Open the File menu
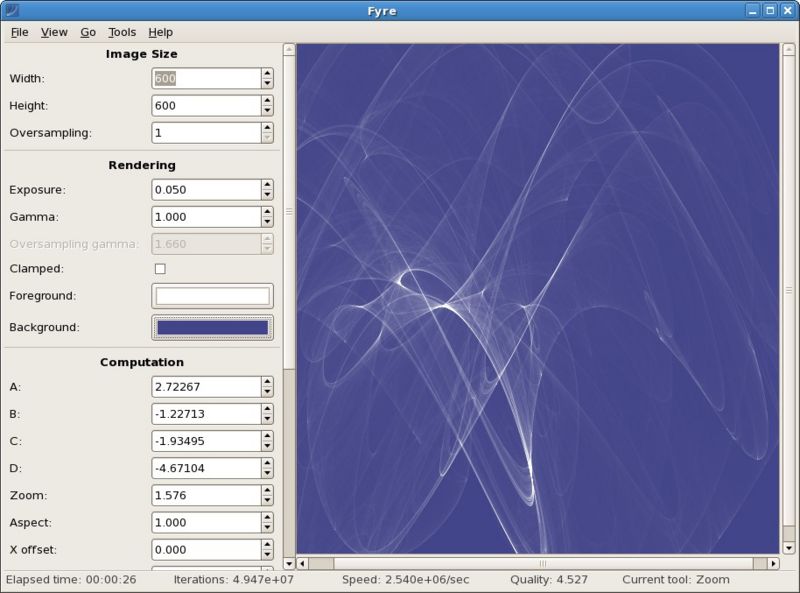This screenshot has width=800, height=593. pos(19,32)
